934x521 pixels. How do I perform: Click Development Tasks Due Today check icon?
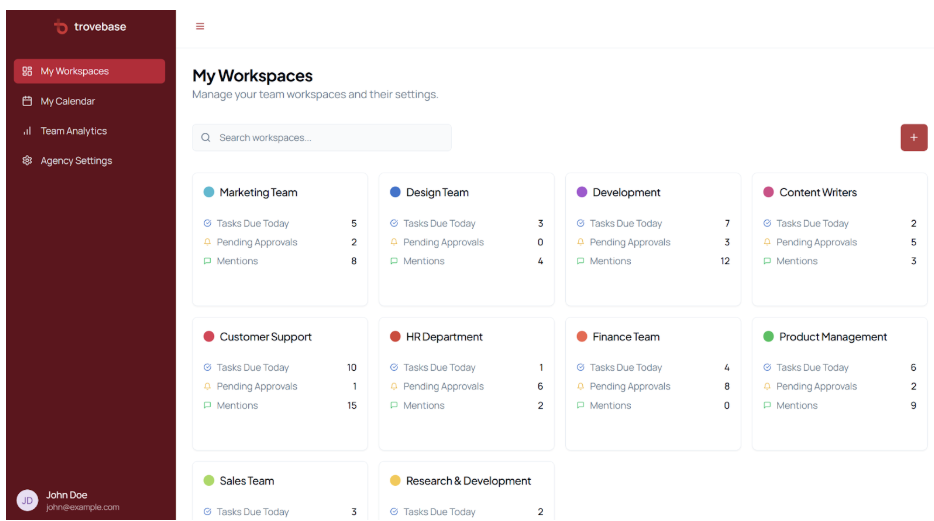click(x=580, y=223)
